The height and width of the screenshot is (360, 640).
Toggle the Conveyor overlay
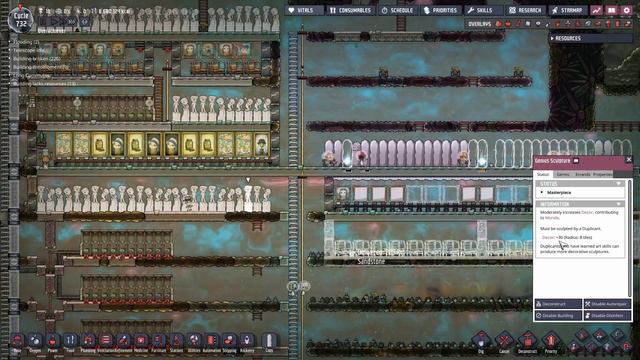tap(628, 24)
